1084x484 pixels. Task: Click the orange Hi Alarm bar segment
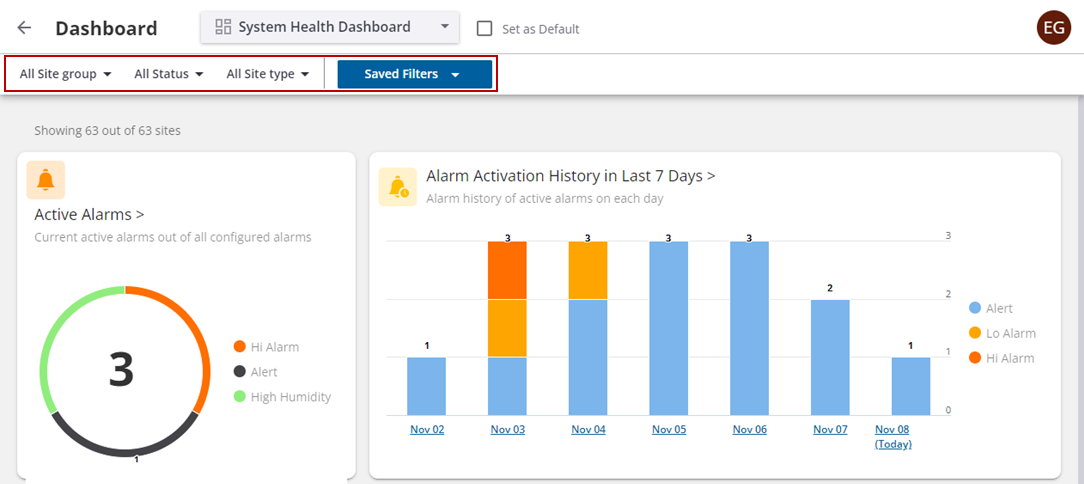507,270
